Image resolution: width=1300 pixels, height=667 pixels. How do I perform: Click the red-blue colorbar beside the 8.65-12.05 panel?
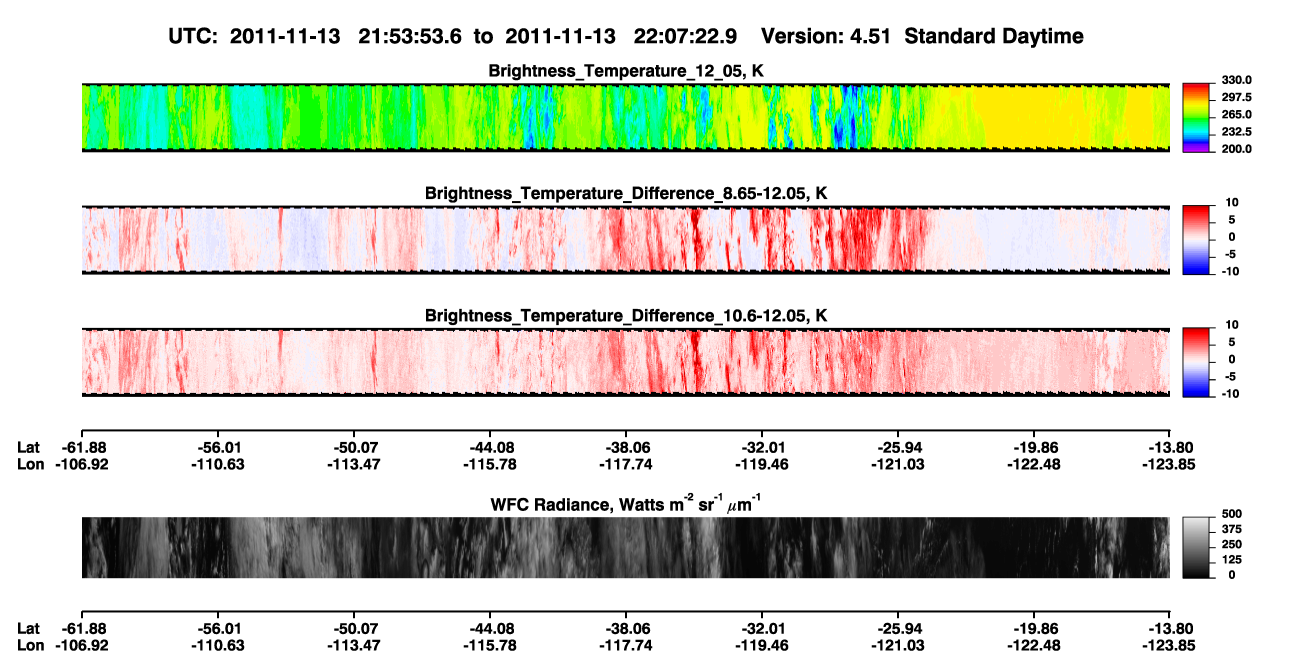1196,239
